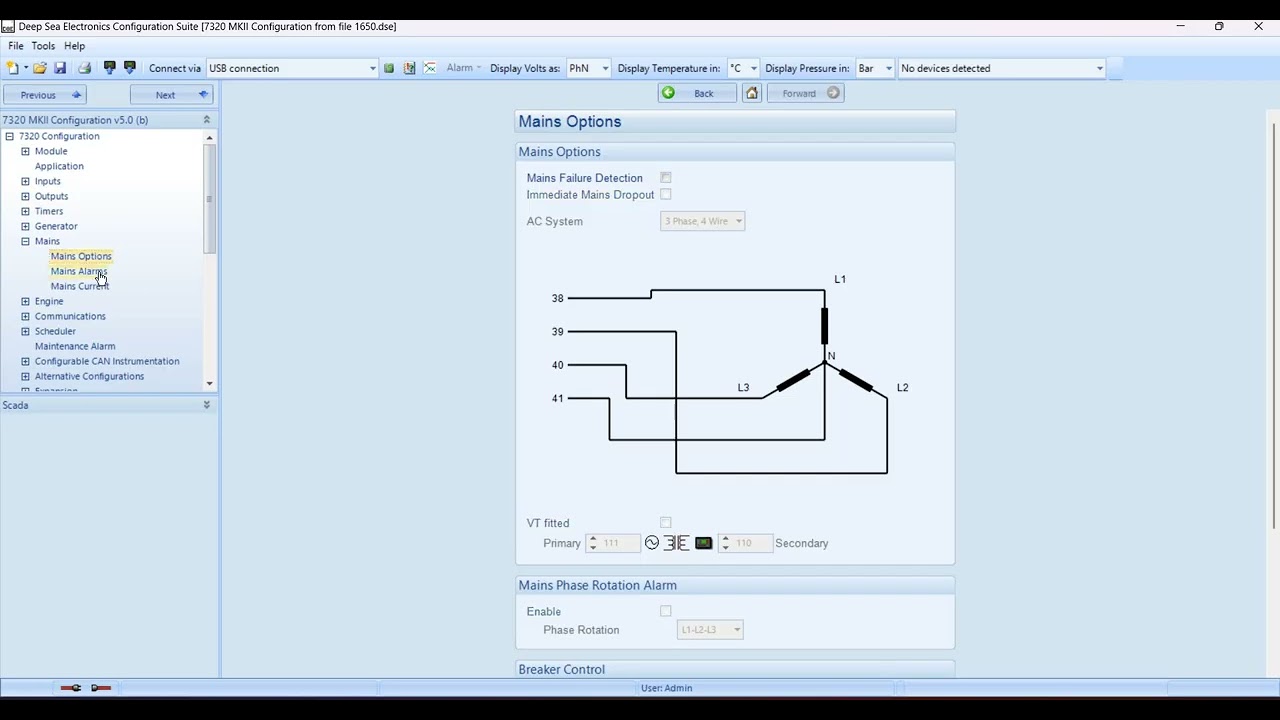Open the Display Pressure Bar dropdown
The width and height of the screenshot is (1280, 720).
pyautogui.click(x=875, y=68)
